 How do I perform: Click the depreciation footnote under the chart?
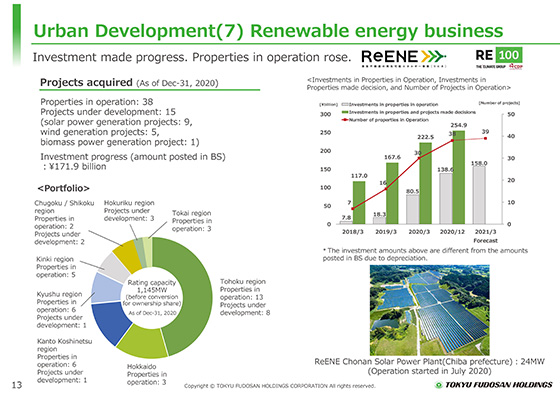(x=425, y=254)
